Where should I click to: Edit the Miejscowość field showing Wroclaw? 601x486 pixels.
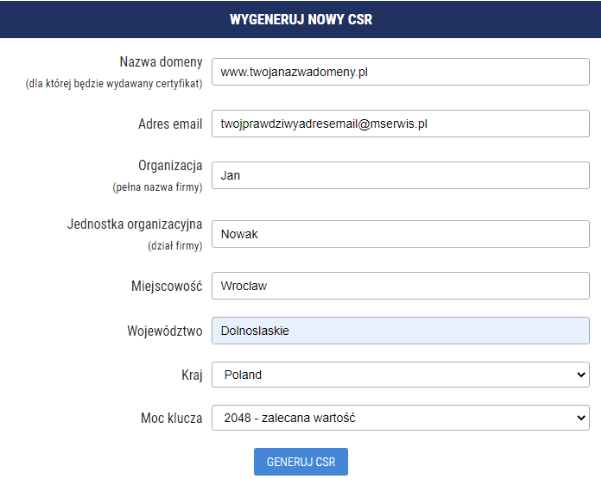401,286
